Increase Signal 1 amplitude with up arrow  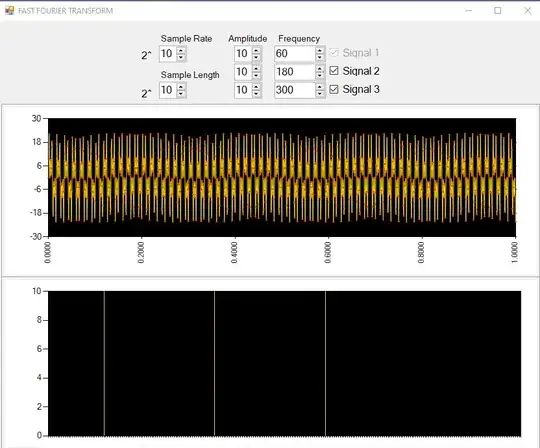click(256, 51)
